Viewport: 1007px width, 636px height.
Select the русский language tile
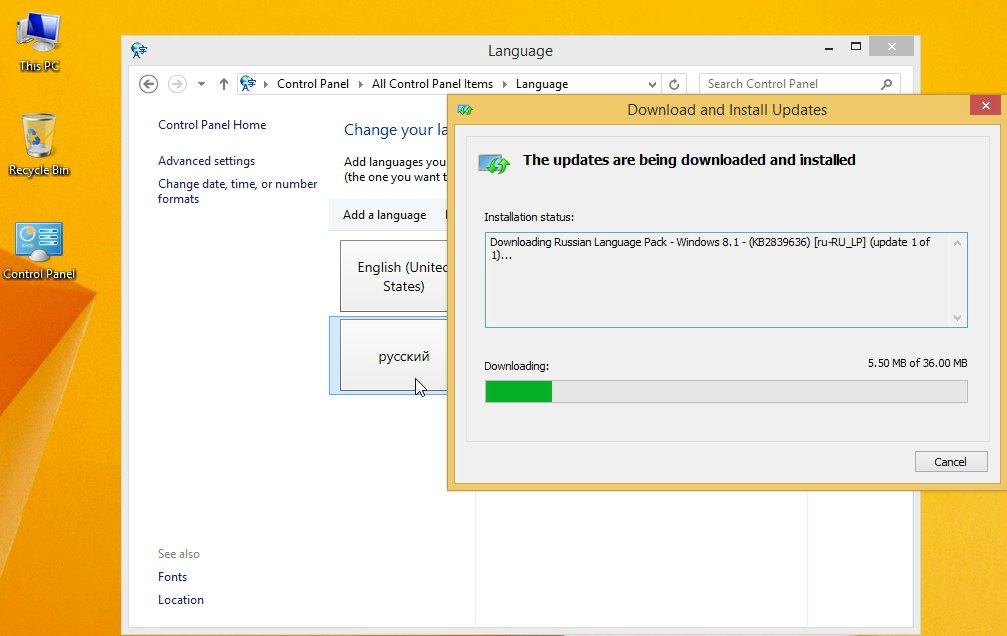click(x=394, y=355)
